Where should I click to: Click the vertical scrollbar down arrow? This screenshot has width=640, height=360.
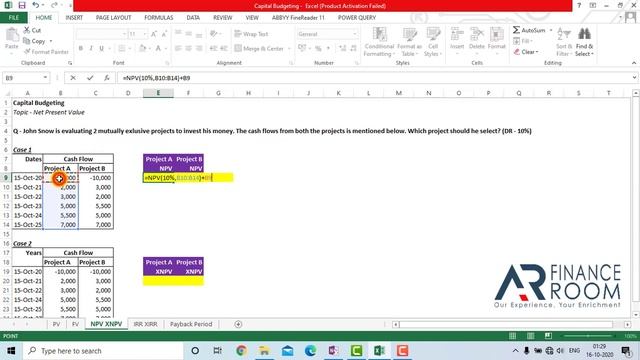(636, 315)
